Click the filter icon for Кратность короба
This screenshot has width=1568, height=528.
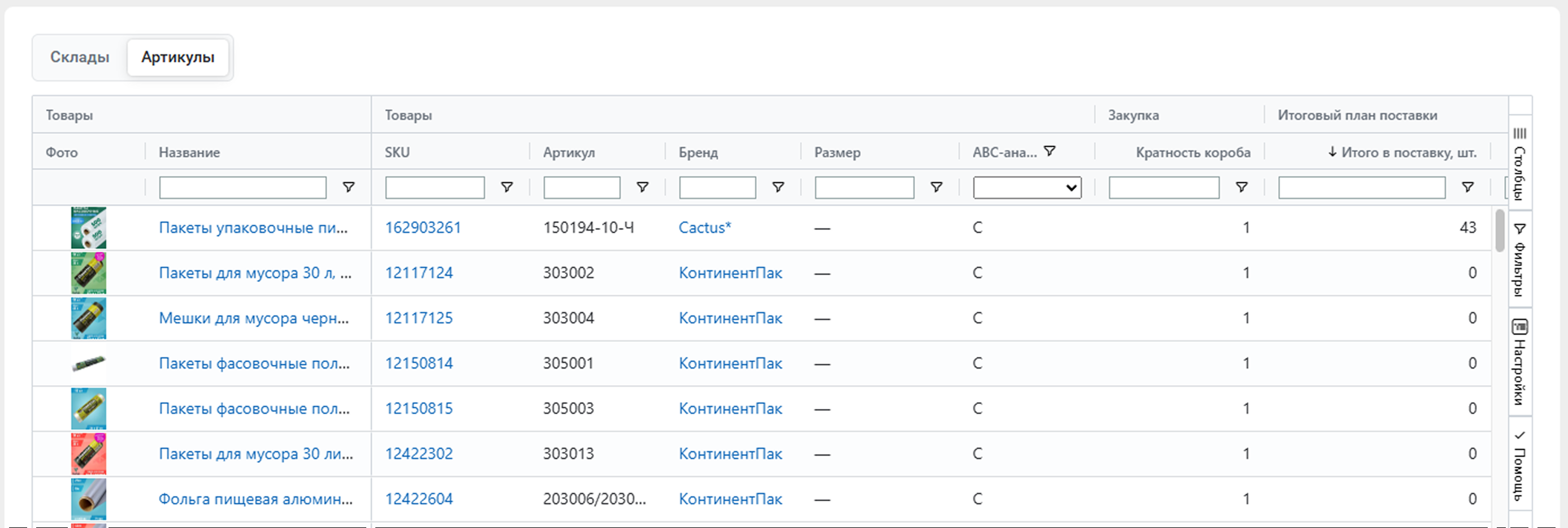point(1241,187)
